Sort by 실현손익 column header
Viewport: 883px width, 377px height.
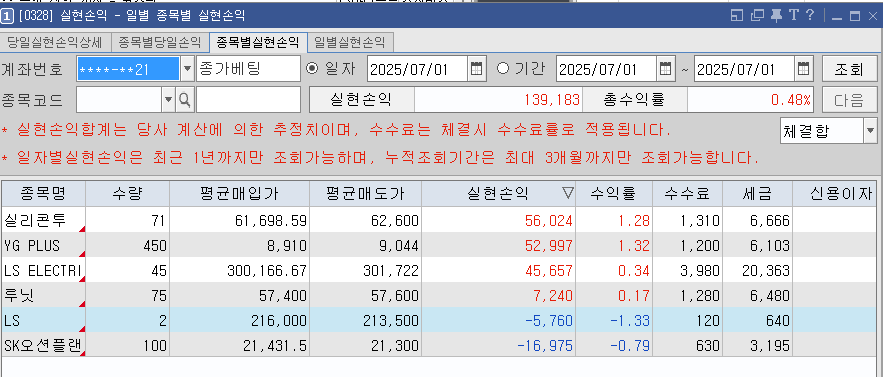coord(498,194)
